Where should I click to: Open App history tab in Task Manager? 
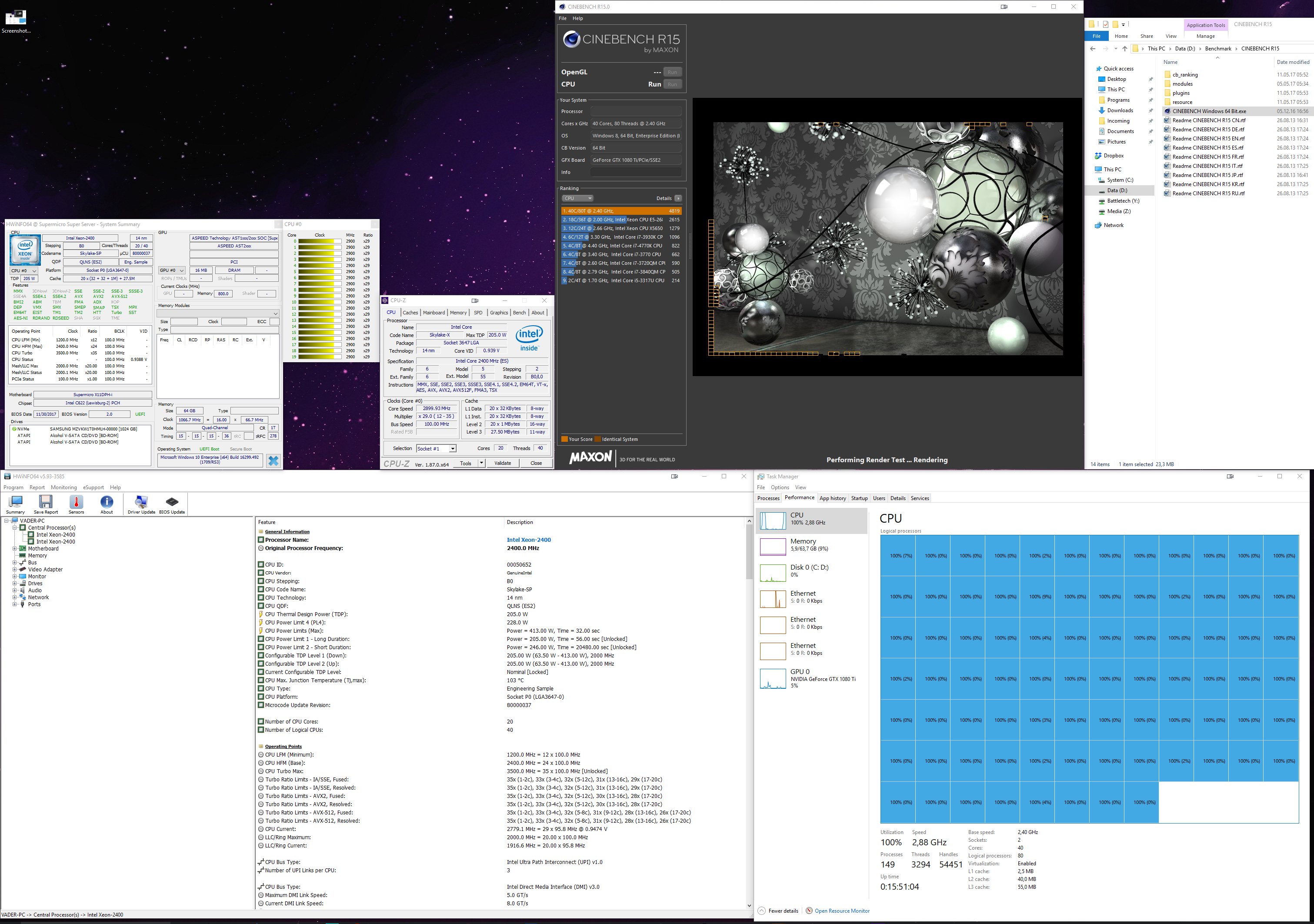833,499
